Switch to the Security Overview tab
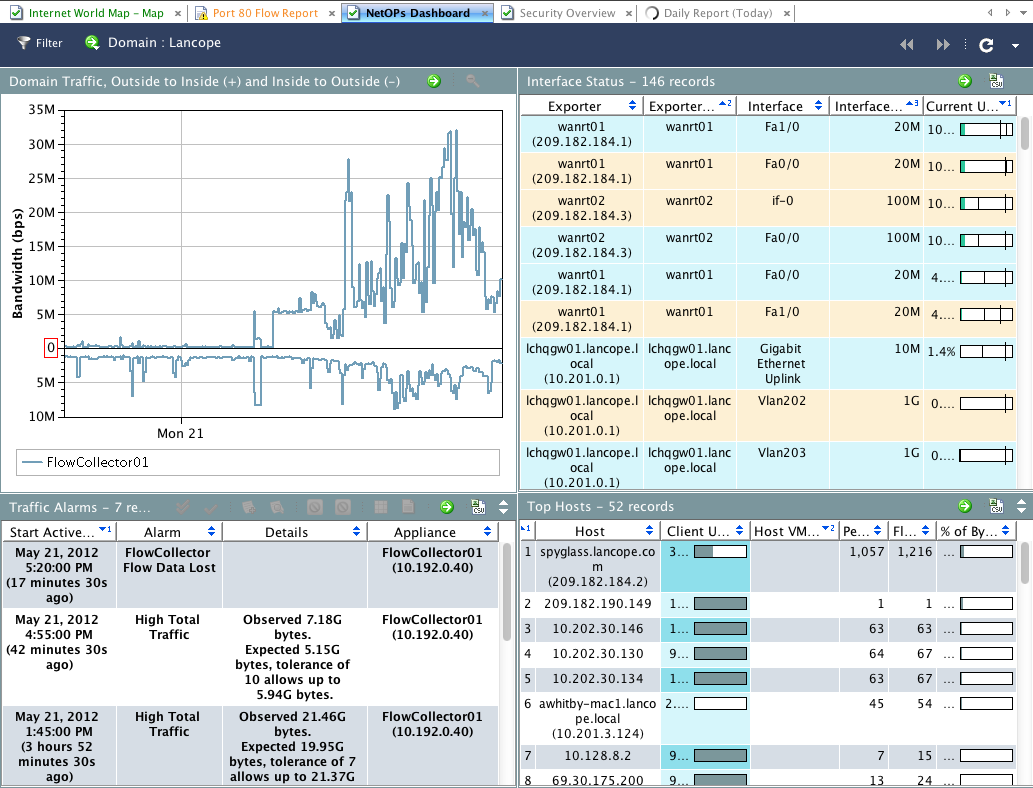The width and height of the screenshot is (1033, 788). 566,13
